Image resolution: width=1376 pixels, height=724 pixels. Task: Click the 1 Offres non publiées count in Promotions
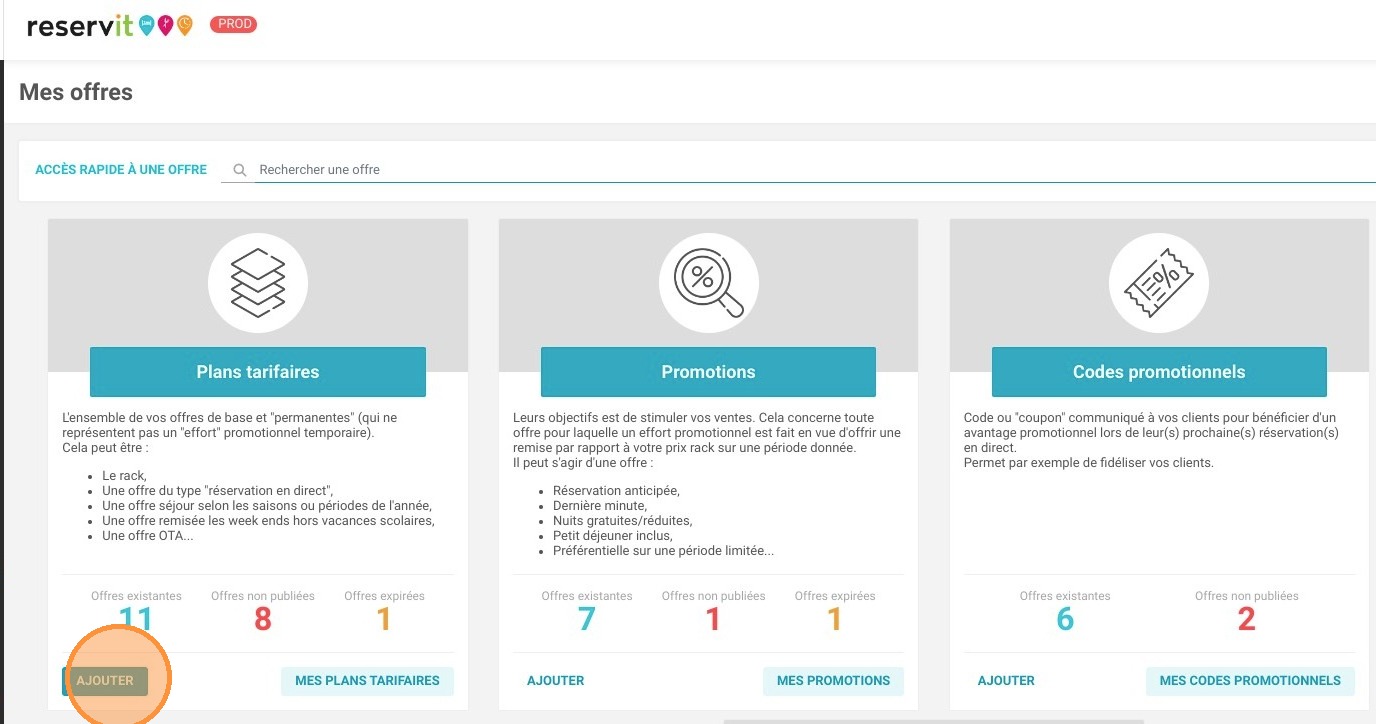coord(713,620)
